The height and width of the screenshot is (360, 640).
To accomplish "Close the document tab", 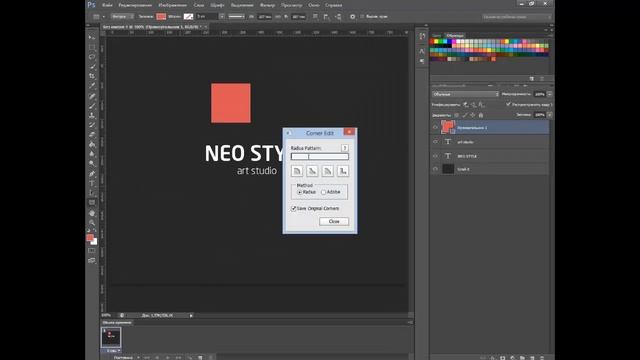I will [205, 27].
